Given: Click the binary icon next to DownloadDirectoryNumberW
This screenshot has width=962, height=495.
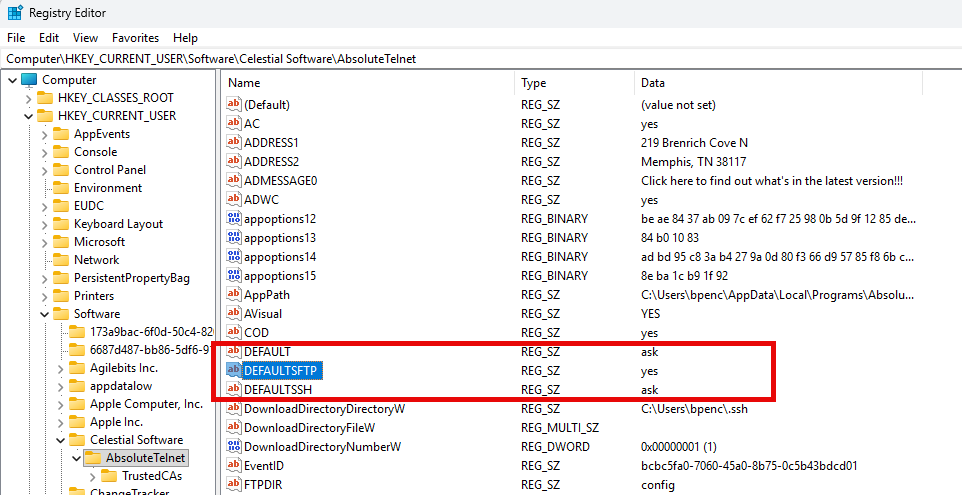Looking at the screenshot, I should [235, 447].
